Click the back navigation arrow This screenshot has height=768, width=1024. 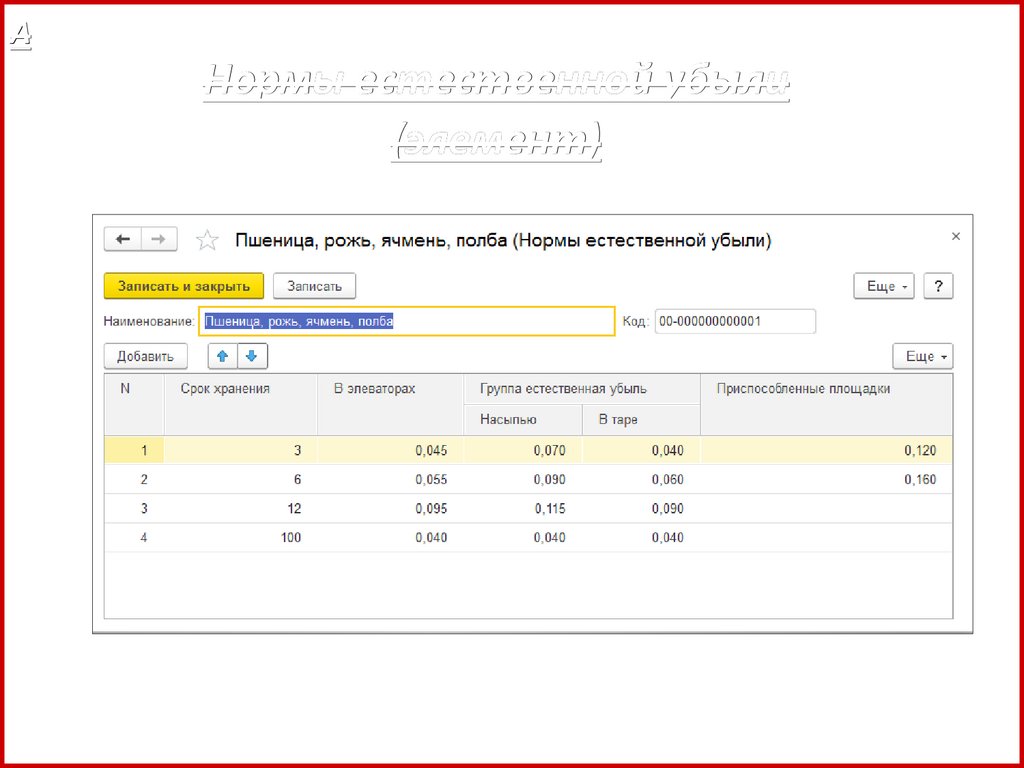tap(123, 240)
